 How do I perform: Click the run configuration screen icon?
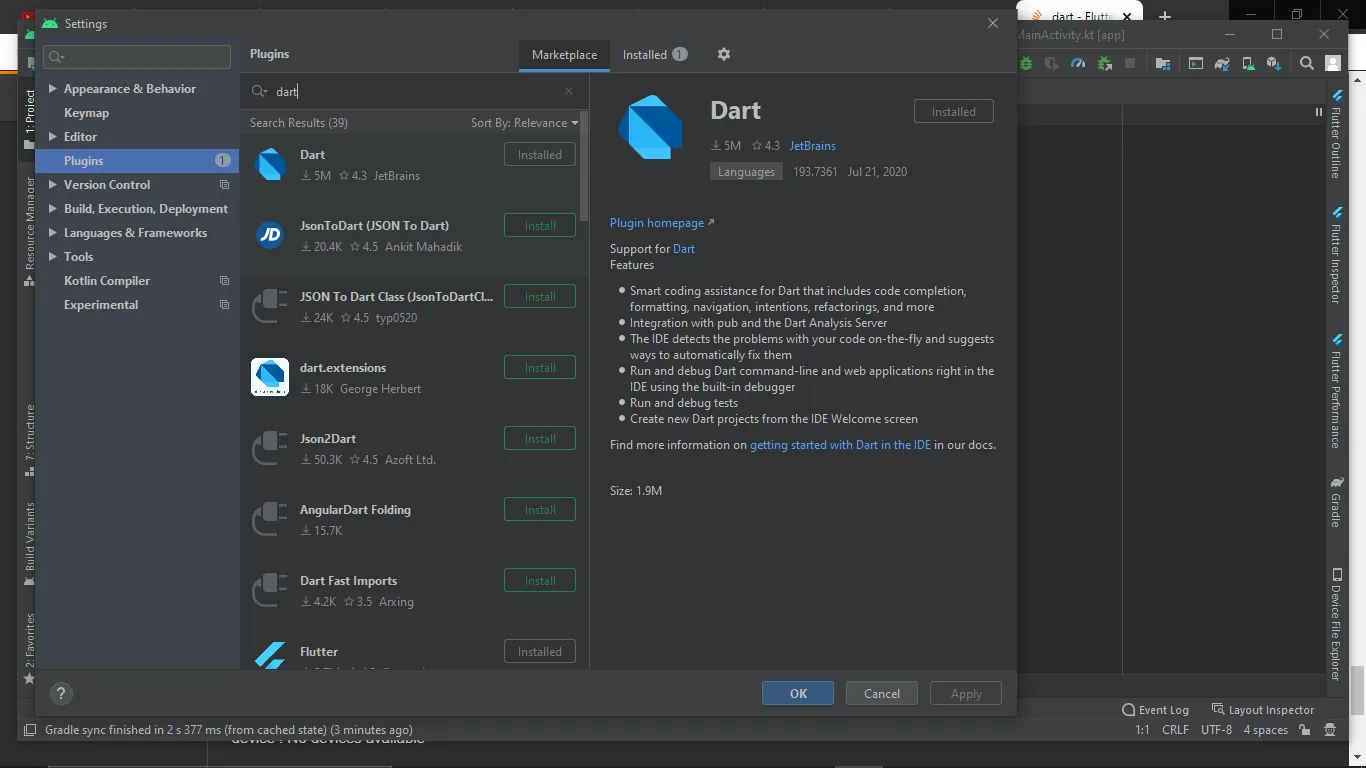tap(1195, 63)
